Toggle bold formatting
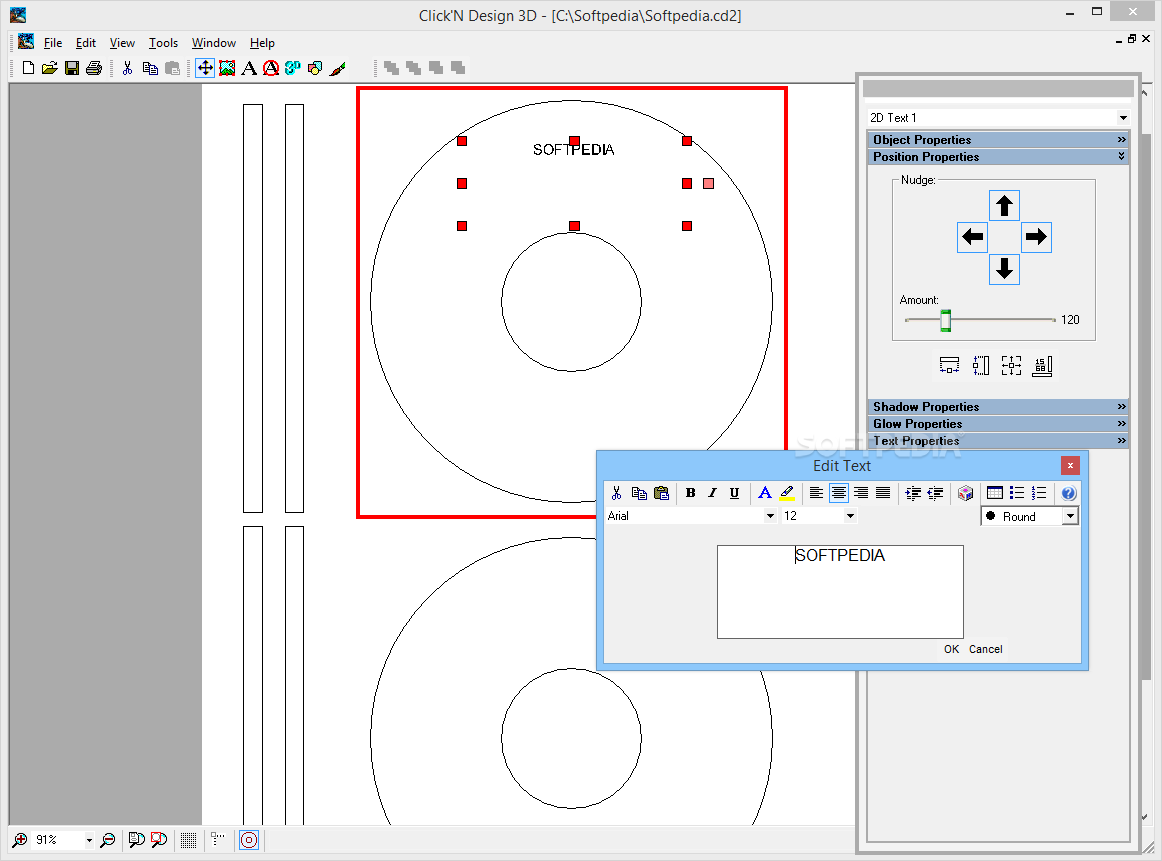1162x861 pixels. tap(691, 493)
